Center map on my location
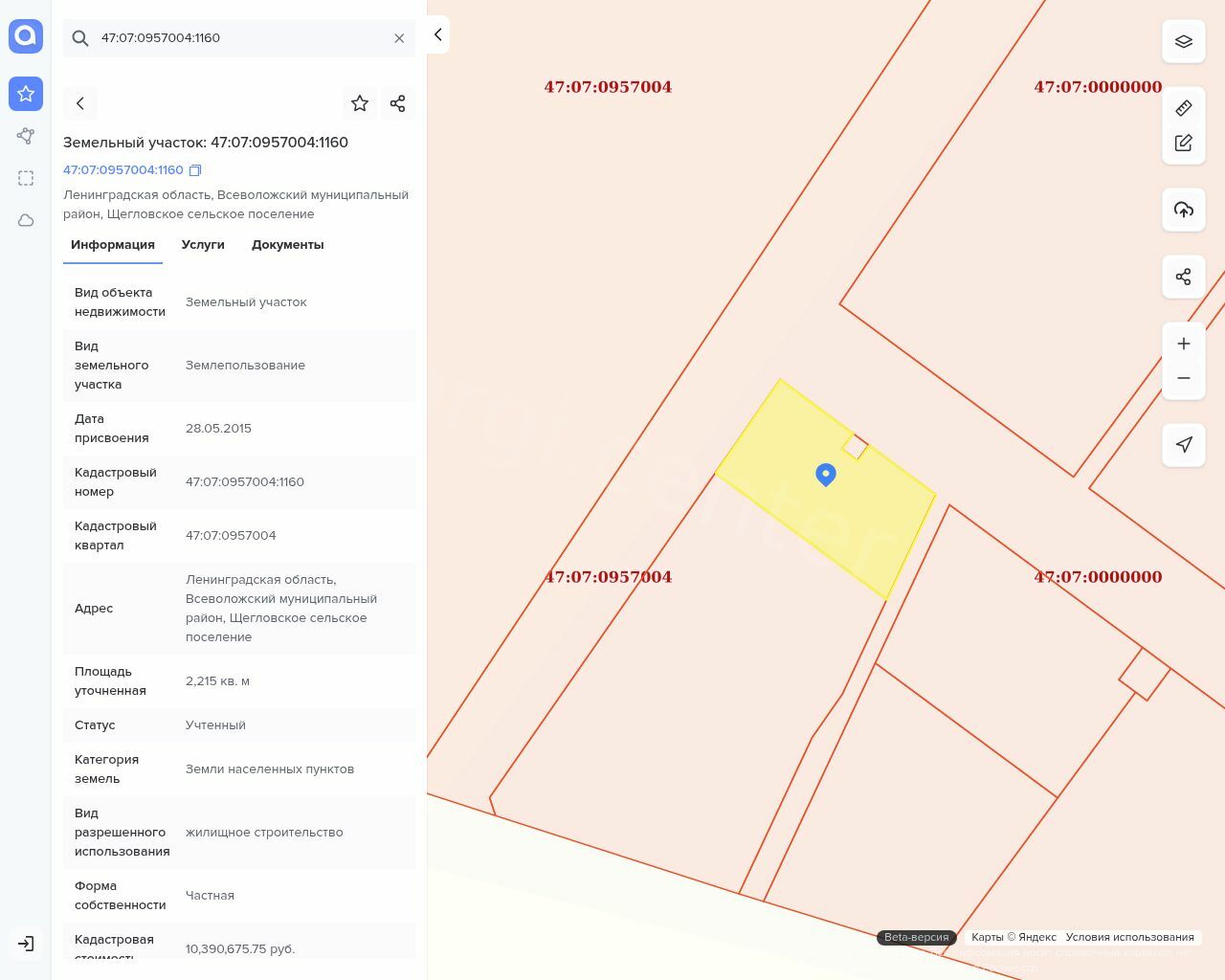Viewport: 1225px width, 980px height. coord(1184,445)
